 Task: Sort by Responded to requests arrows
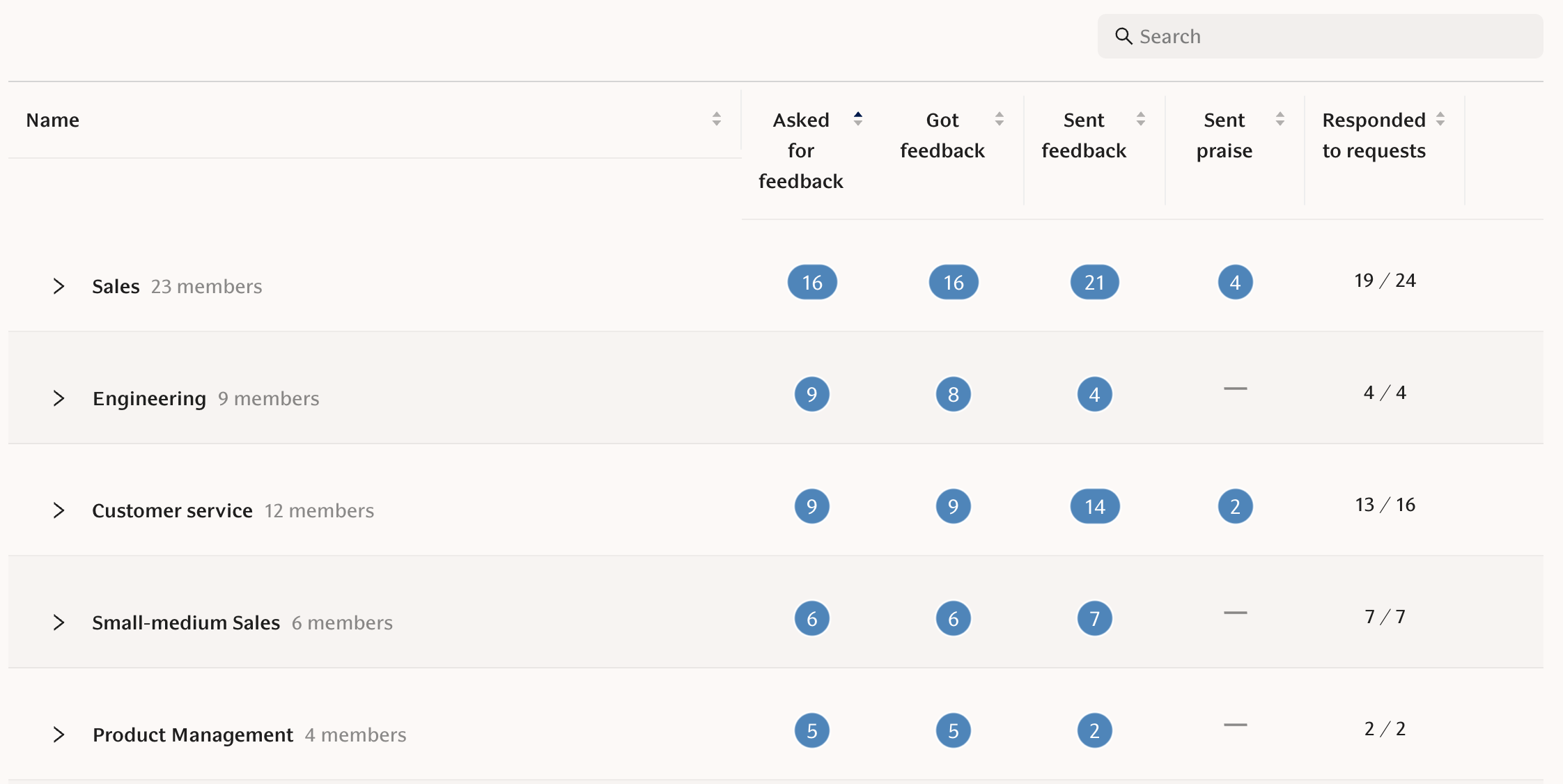click(1440, 119)
